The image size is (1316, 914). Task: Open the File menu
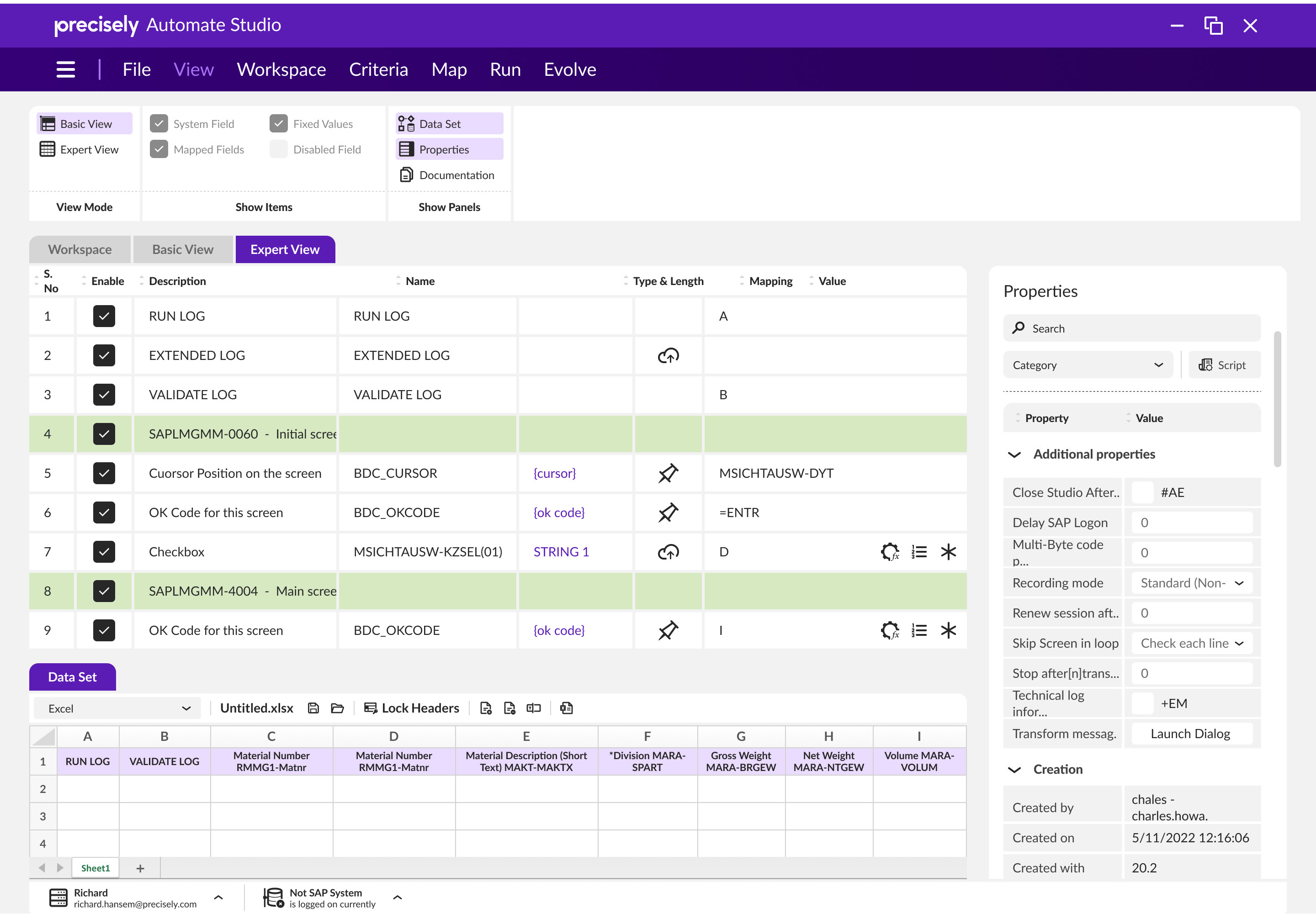pos(136,69)
